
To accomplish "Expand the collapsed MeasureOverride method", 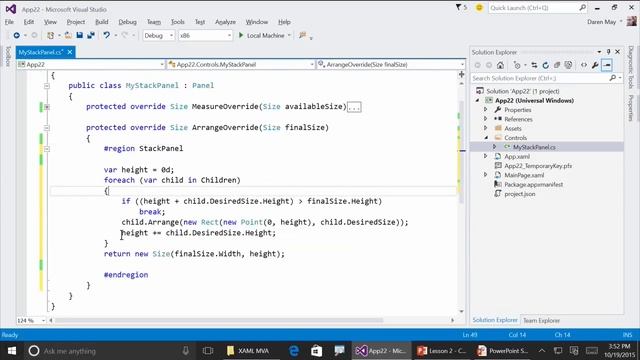I will (x=47, y=107).
